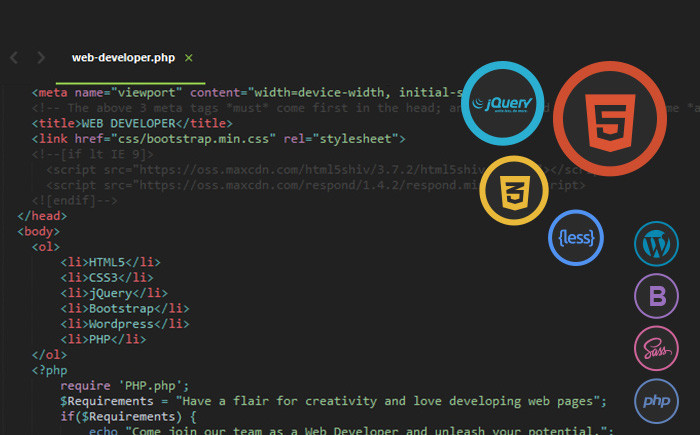Screen dimensions: 700x435
Task: Click the HTML5 list item line
Action: point(110,262)
